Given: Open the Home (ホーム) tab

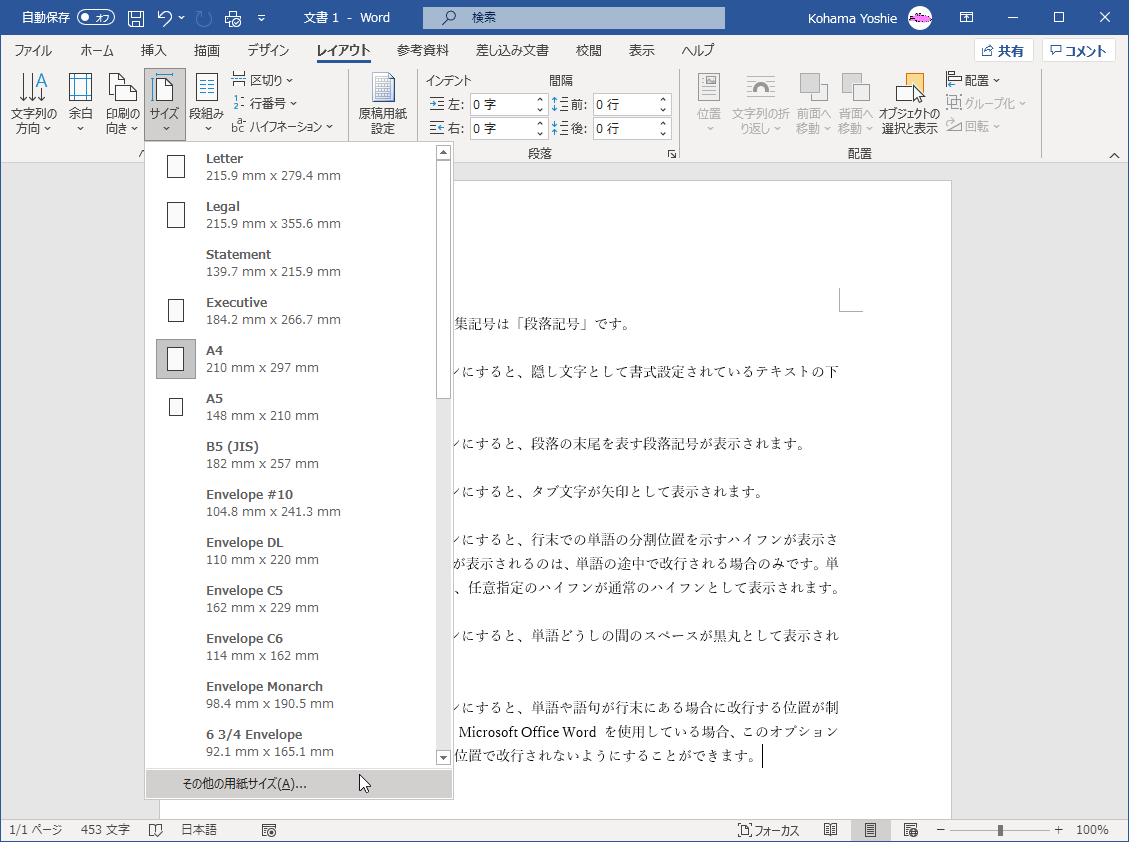Looking at the screenshot, I should 96,50.
